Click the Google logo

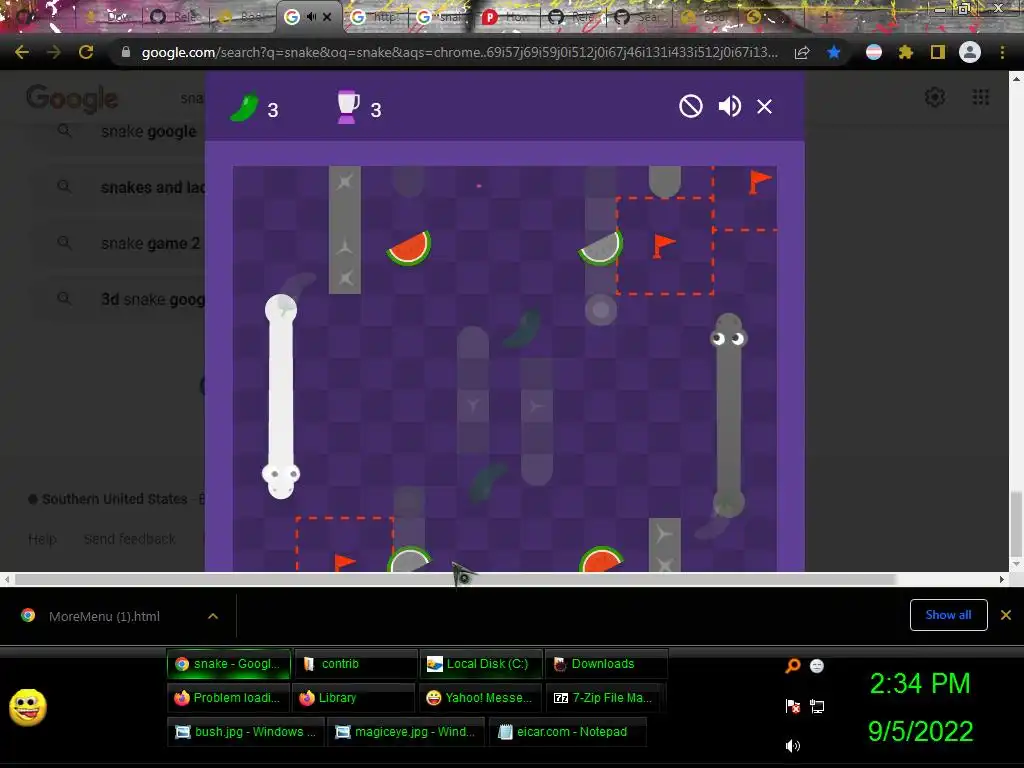click(x=72, y=99)
